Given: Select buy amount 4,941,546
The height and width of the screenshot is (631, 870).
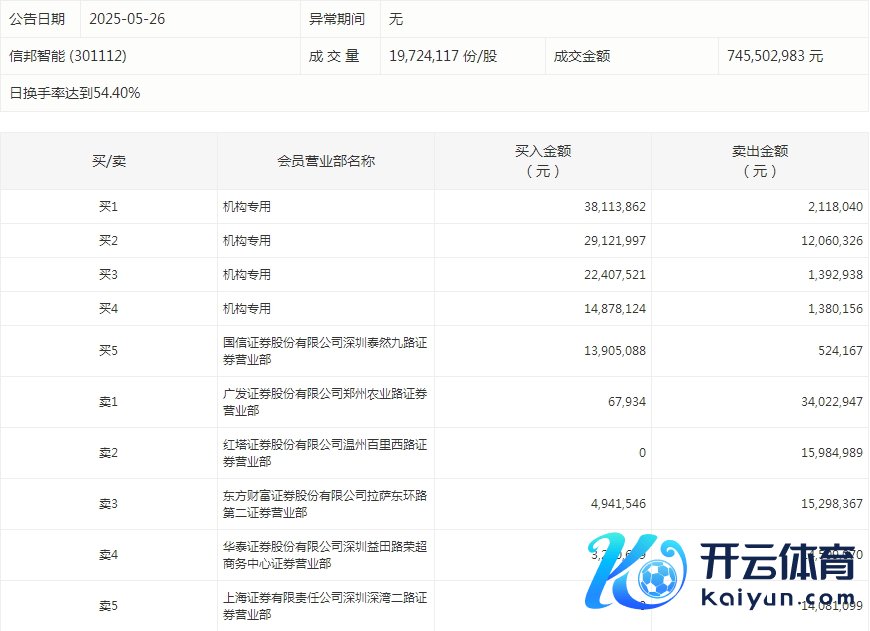Looking at the screenshot, I should click(619, 504).
